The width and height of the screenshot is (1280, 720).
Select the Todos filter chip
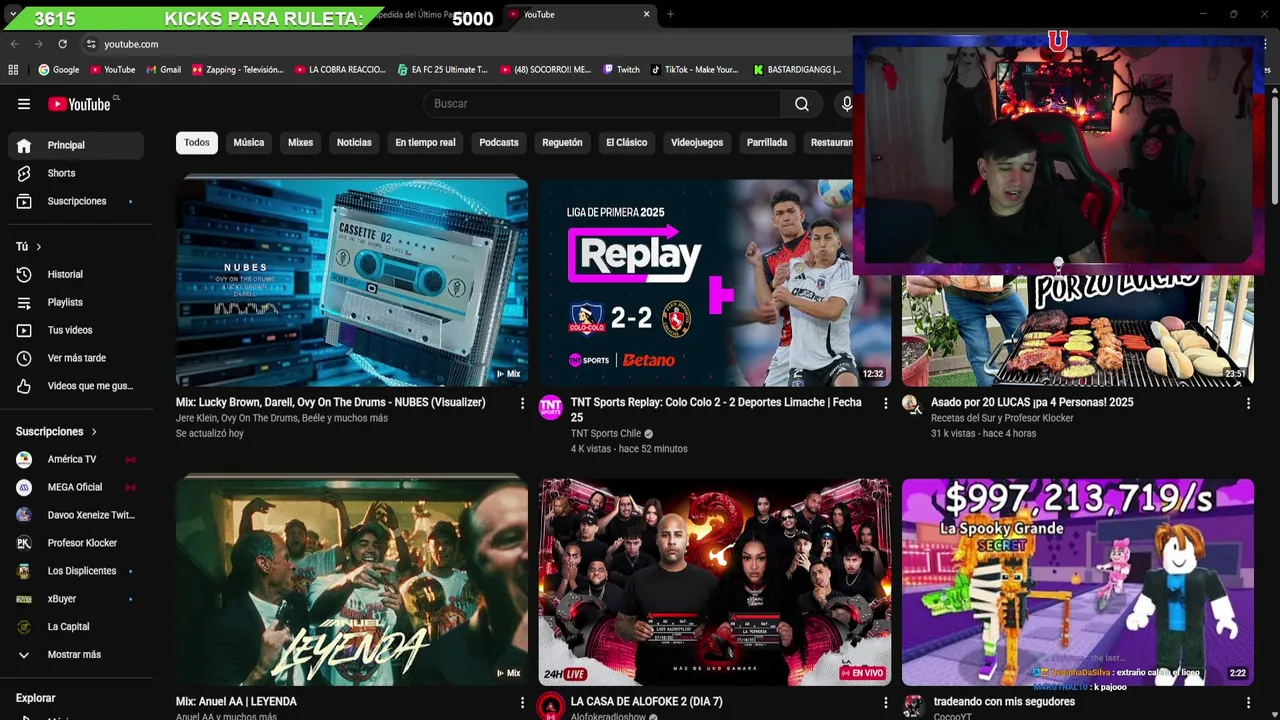coord(197,142)
